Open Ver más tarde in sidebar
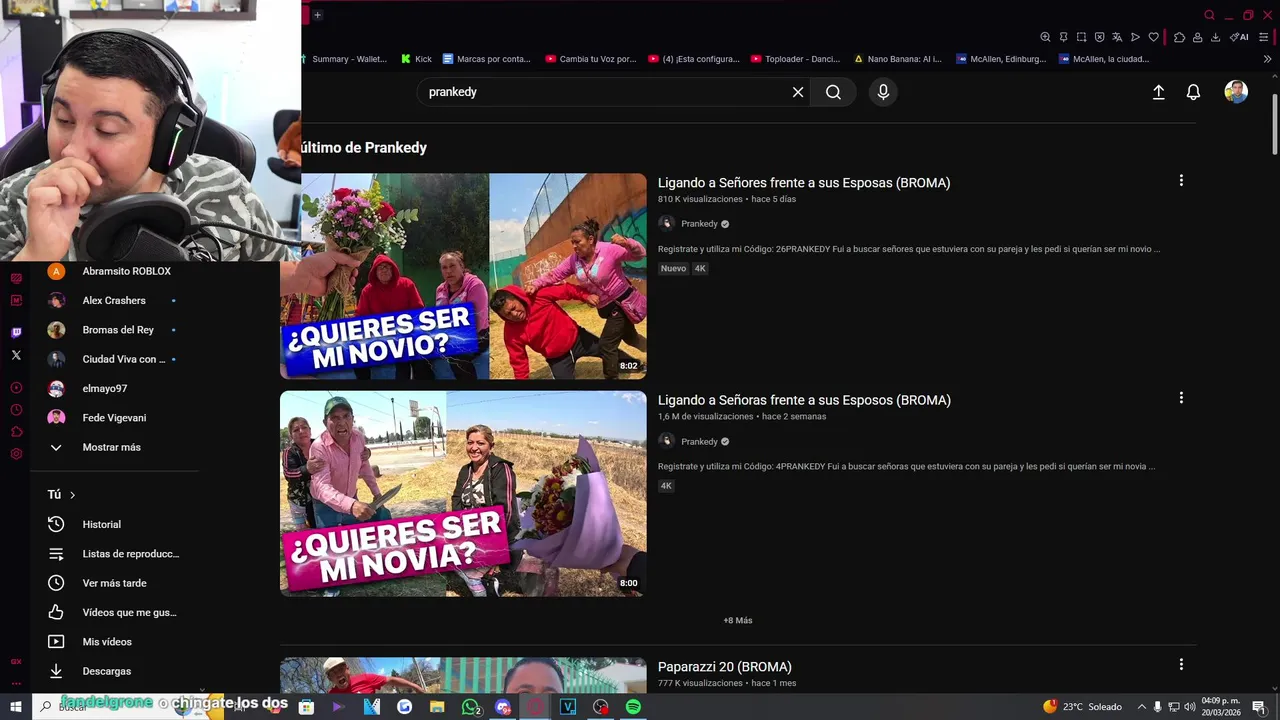The width and height of the screenshot is (1280, 720). [x=115, y=583]
